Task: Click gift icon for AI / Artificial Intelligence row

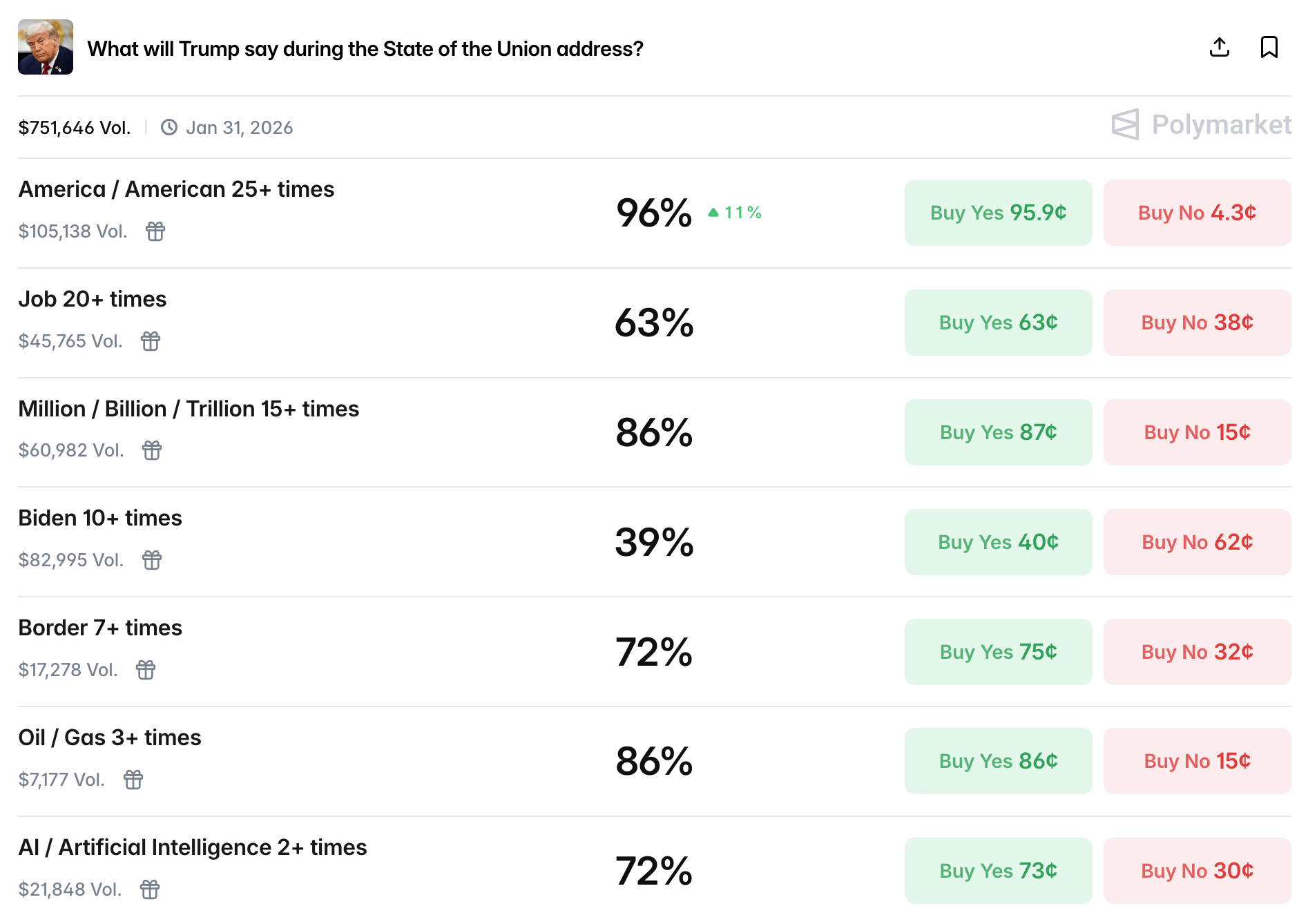Action: [x=150, y=889]
